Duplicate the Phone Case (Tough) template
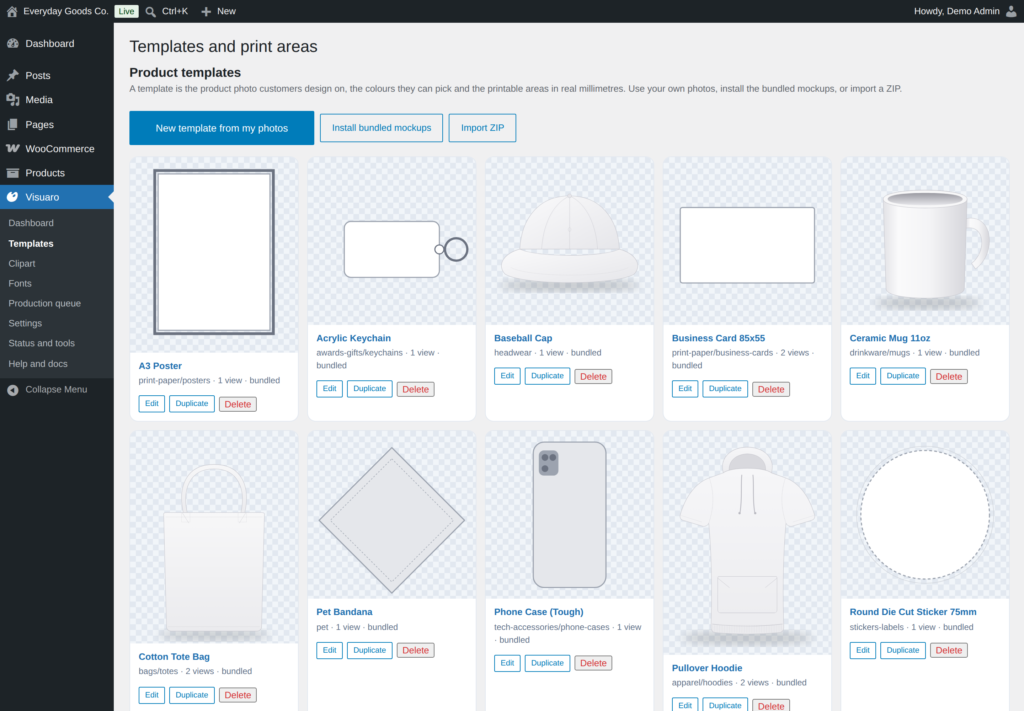This screenshot has width=1024, height=711. (x=547, y=663)
